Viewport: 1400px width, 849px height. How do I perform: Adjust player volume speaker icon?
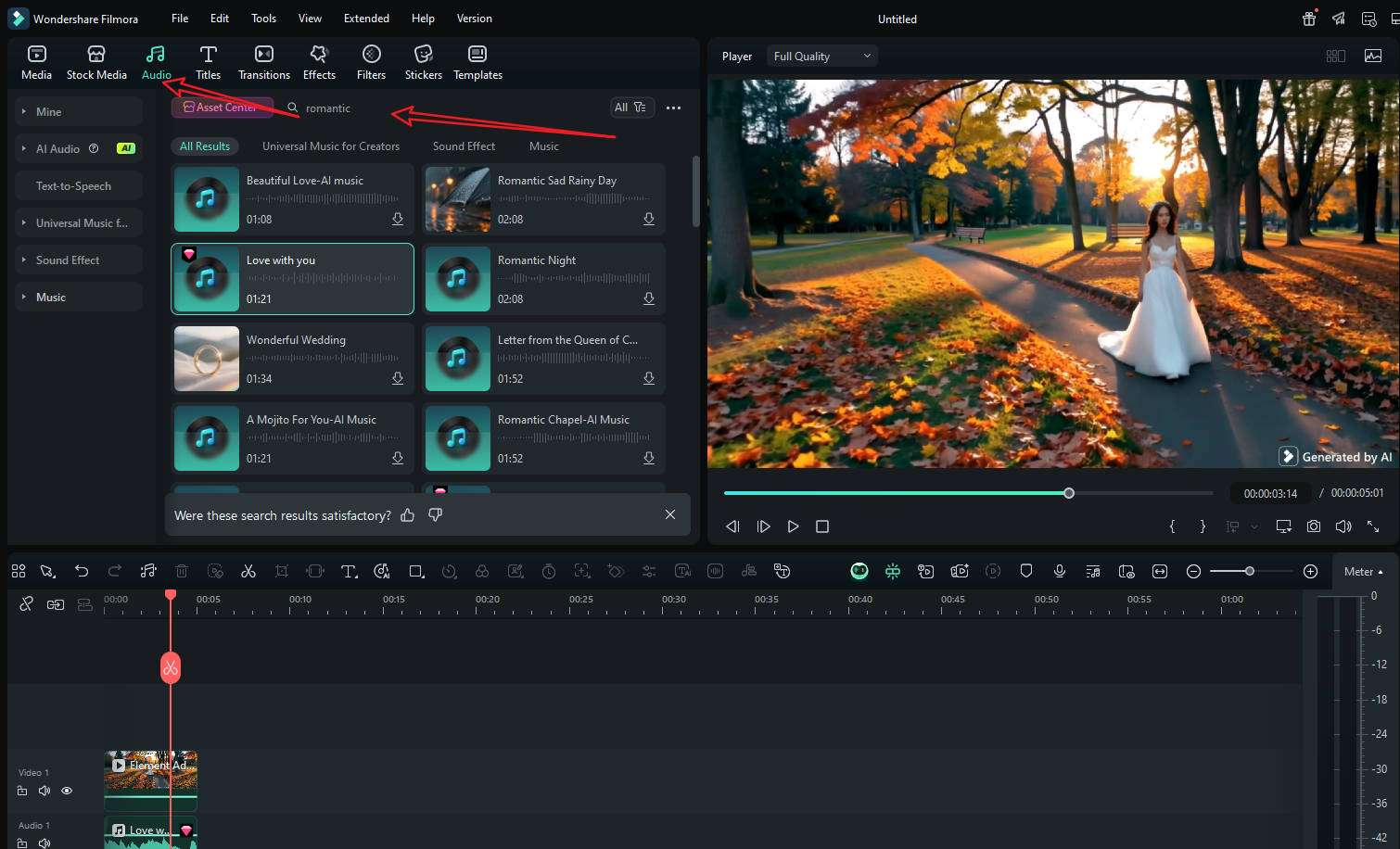point(1343,526)
